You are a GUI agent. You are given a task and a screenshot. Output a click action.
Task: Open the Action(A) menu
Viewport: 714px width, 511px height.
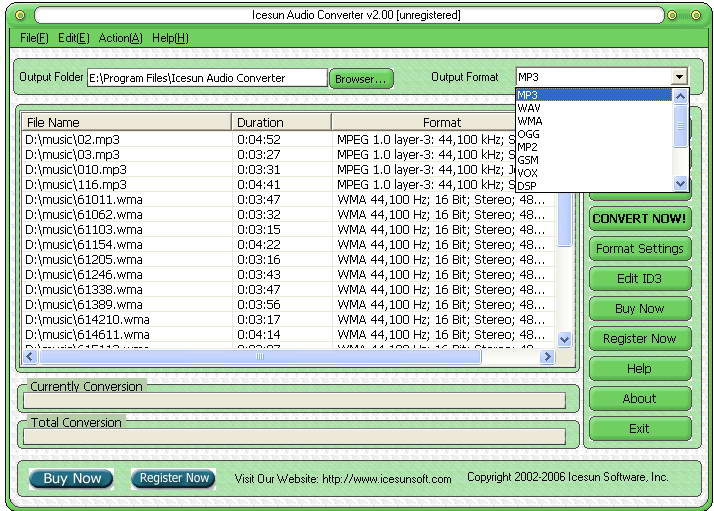[121, 38]
